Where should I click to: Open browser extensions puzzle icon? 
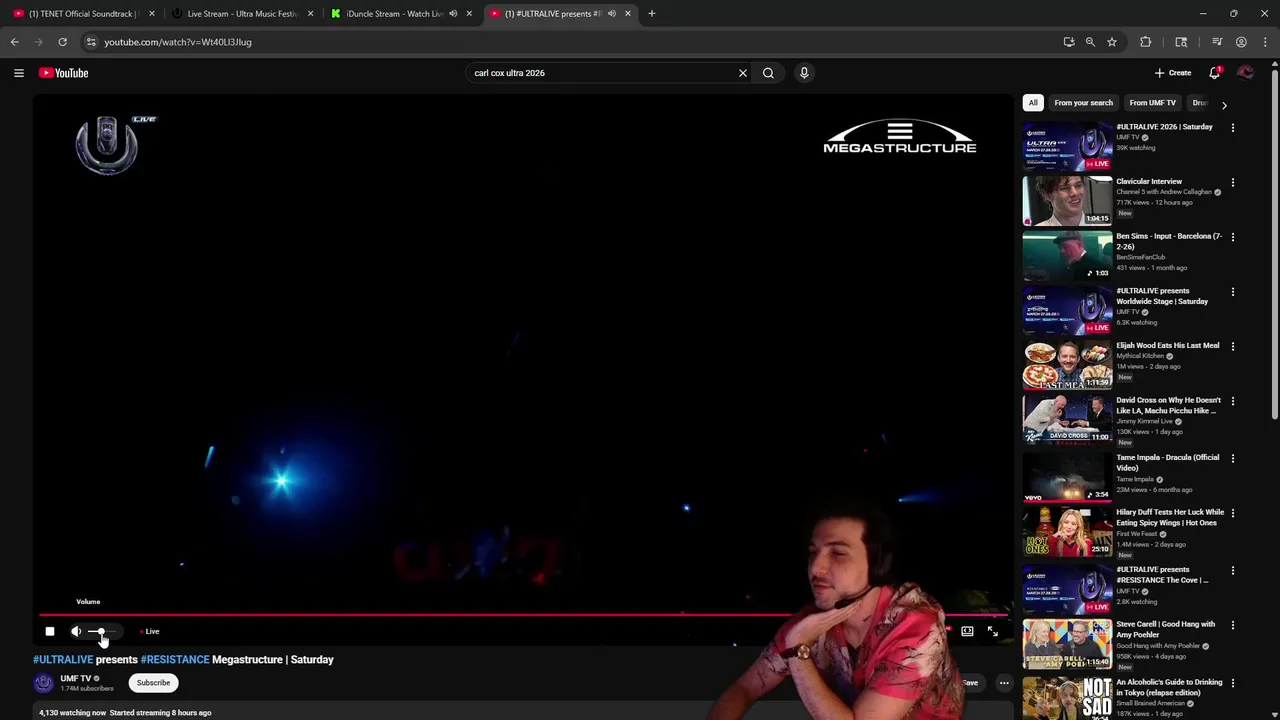1145,42
